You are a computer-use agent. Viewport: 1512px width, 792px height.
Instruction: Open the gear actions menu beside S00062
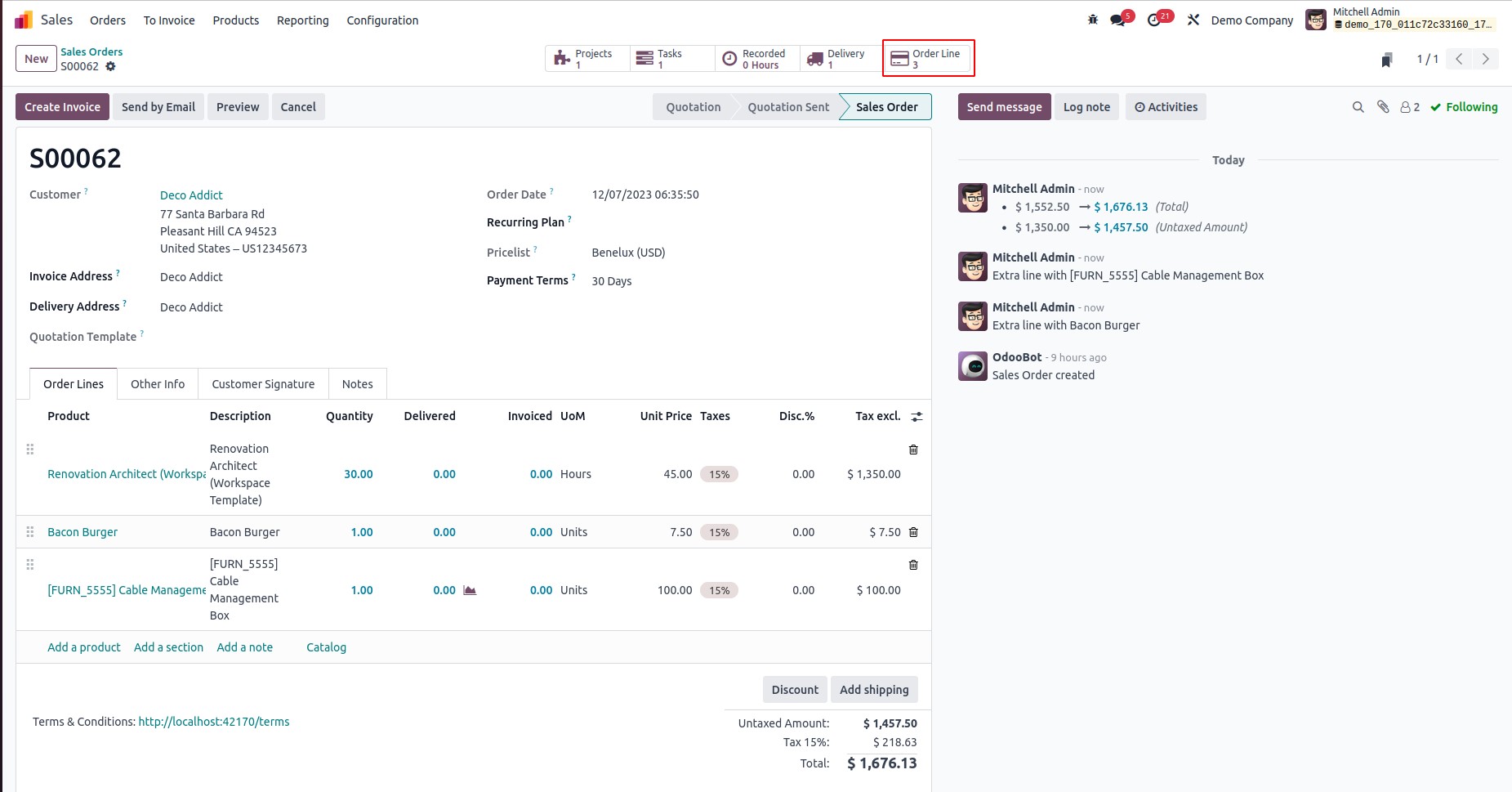coord(110,66)
